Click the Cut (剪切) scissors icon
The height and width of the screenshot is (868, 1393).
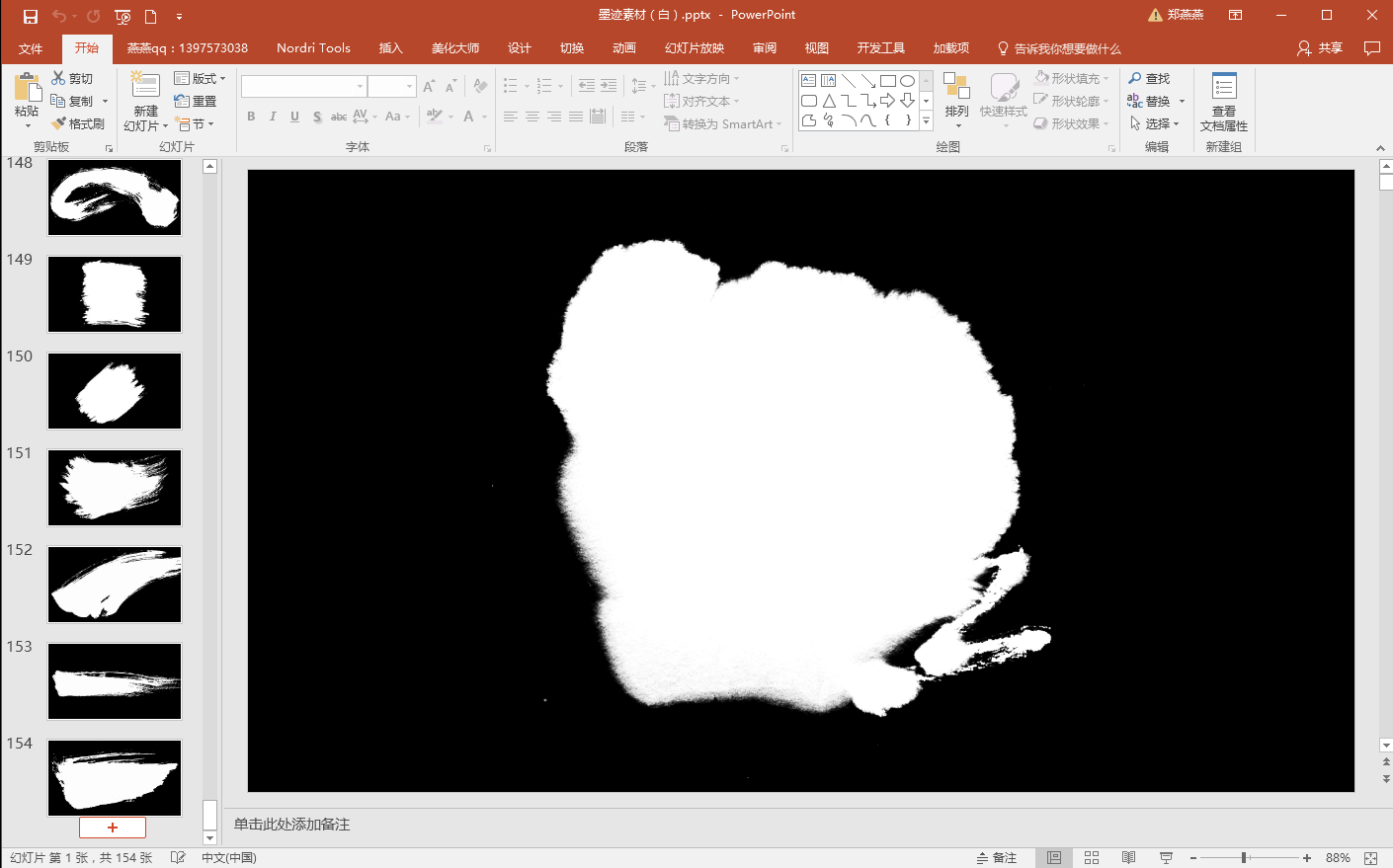pos(59,78)
